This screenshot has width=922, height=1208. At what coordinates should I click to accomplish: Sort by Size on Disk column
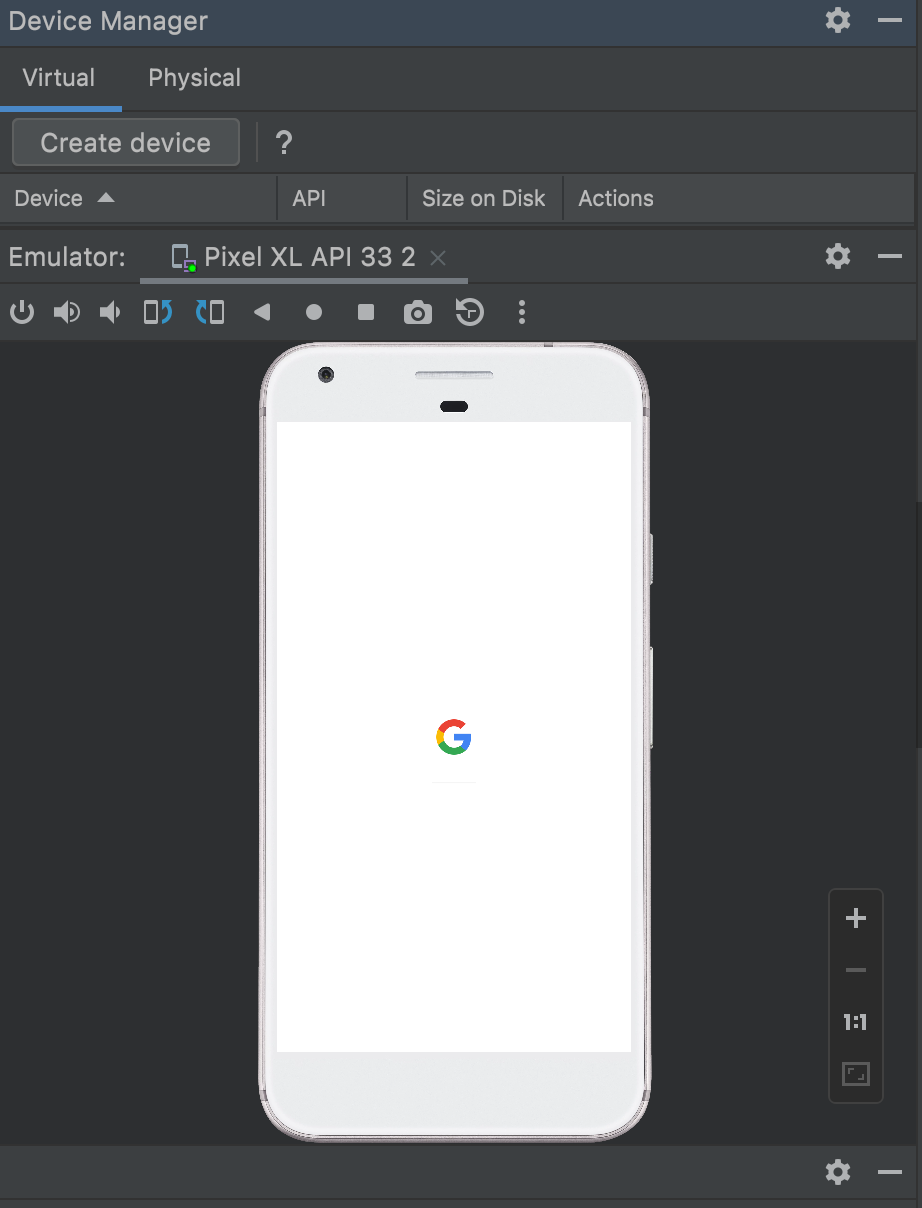485,198
